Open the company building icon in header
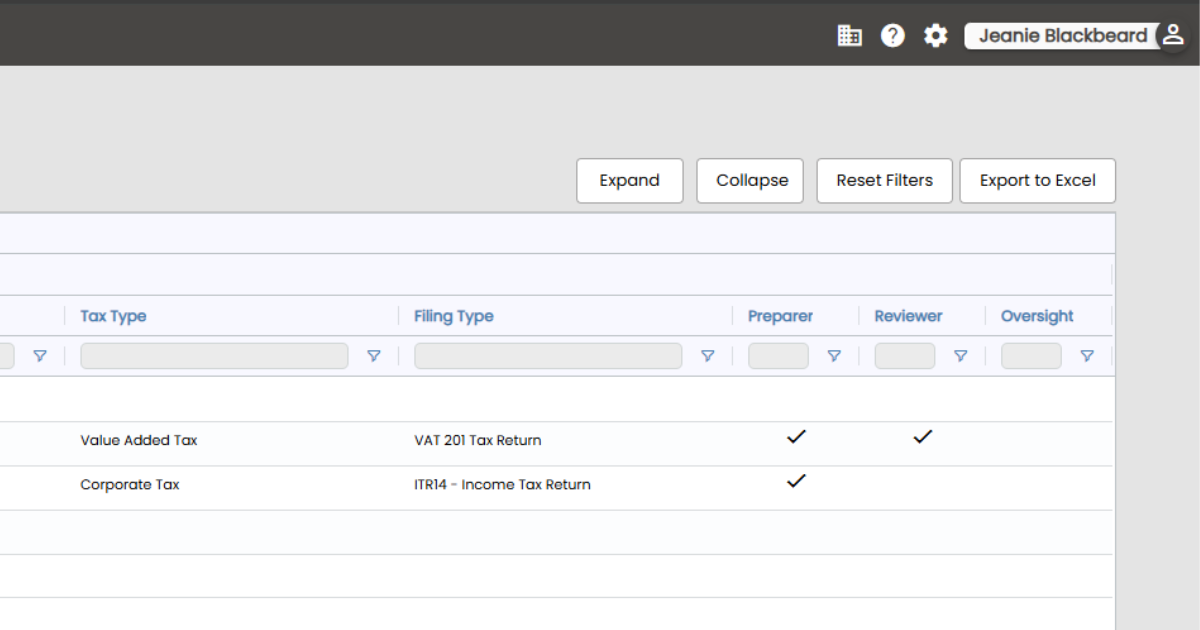The width and height of the screenshot is (1200, 630). pyautogui.click(x=849, y=36)
